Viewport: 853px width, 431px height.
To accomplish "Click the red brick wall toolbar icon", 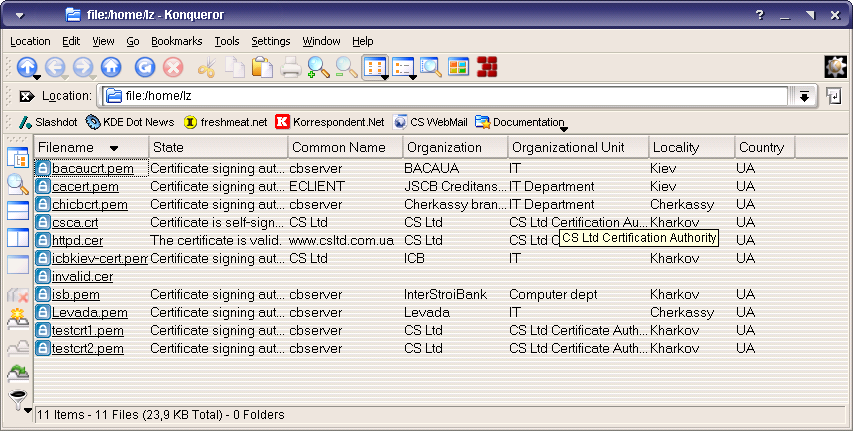I will (487, 67).
